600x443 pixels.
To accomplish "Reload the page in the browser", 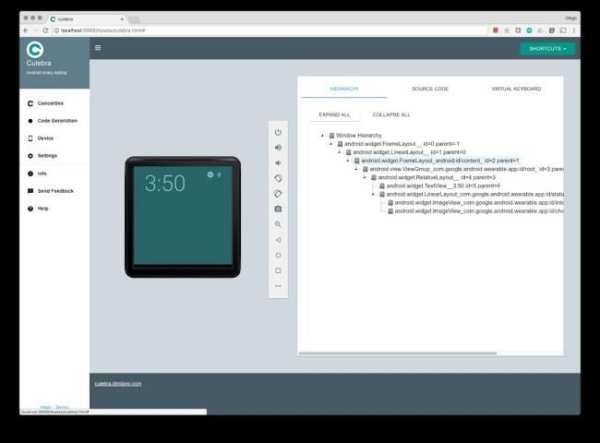I will (46, 30).
